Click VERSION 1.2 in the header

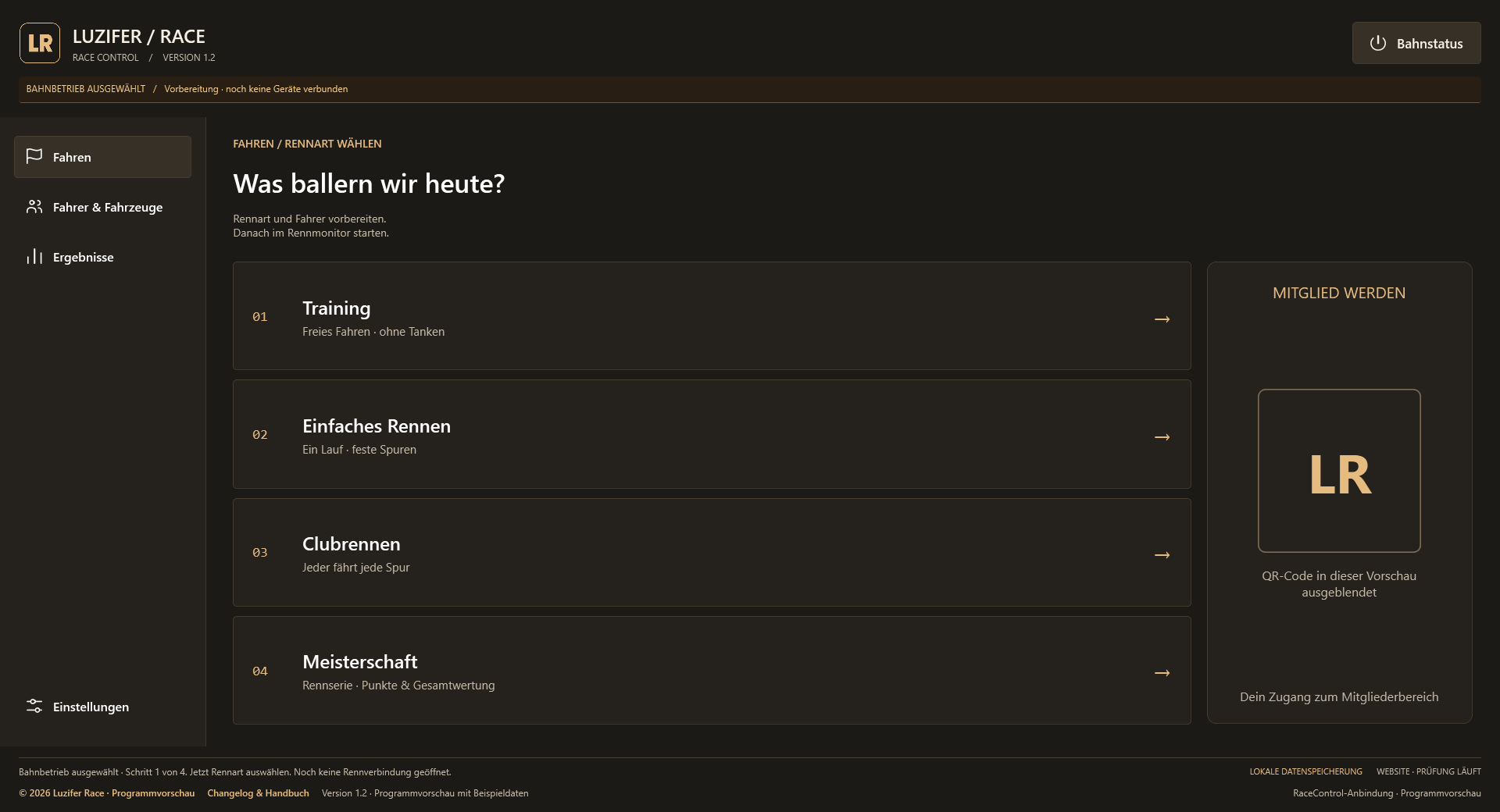pos(189,58)
